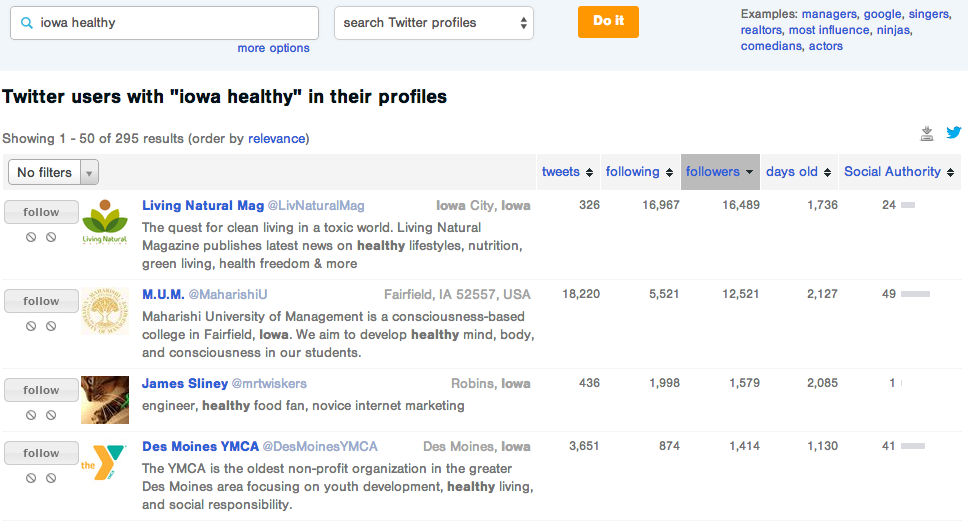968x527 pixels.
Task: Open the James Sliney name link
Action: (x=185, y=383)
